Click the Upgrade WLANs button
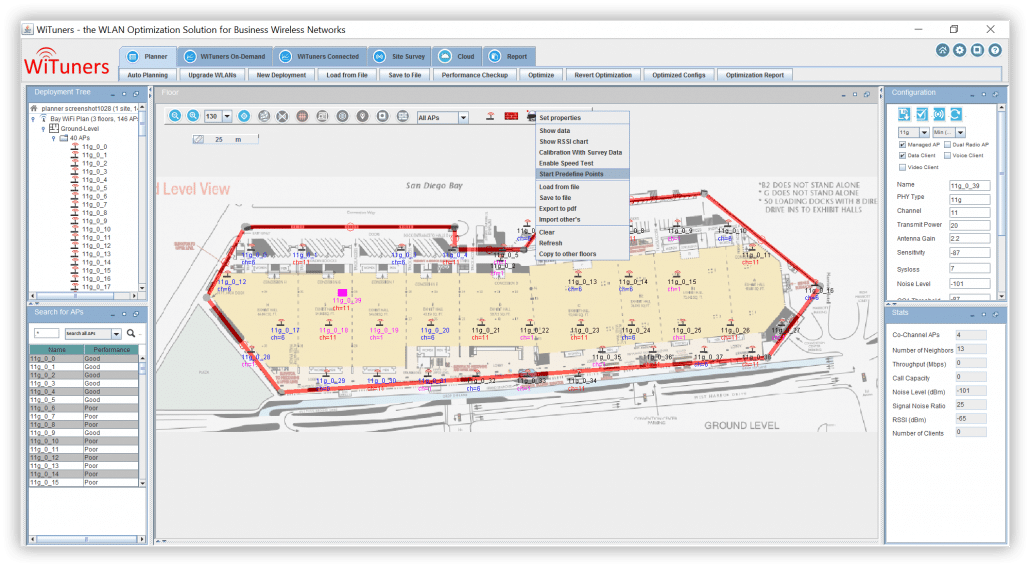Image resolution: width=1030 pixels, height=567 pixels. pos(212,75)
